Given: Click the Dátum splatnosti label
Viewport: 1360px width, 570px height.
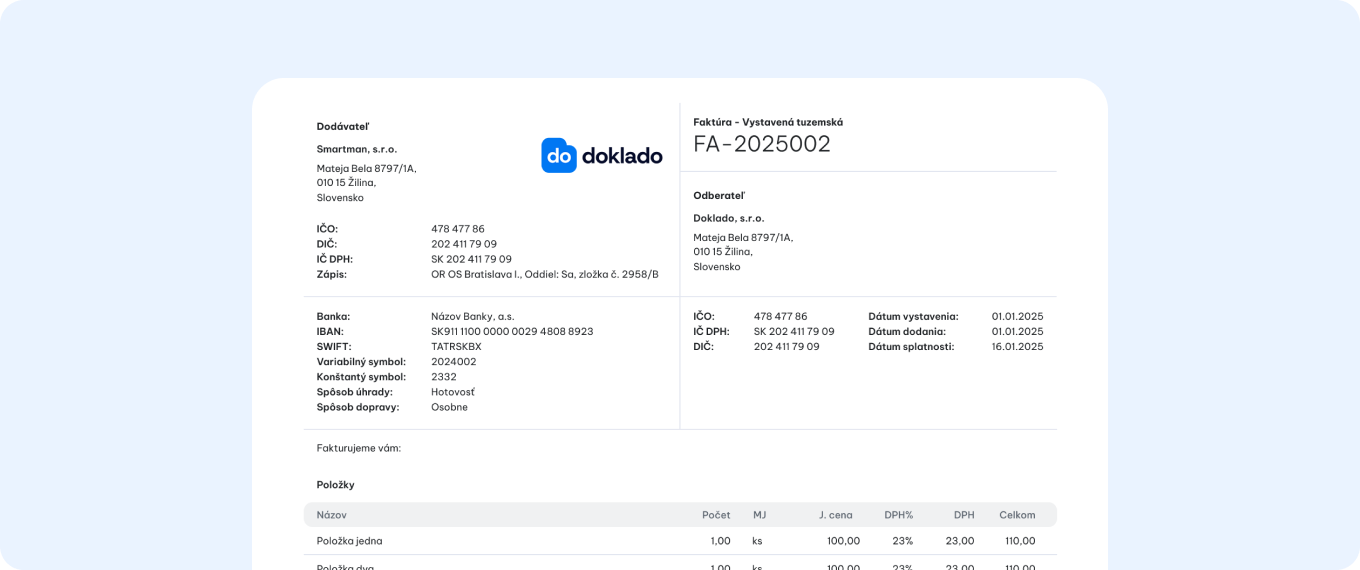Looking at the screenshot, I should point(911,346).
